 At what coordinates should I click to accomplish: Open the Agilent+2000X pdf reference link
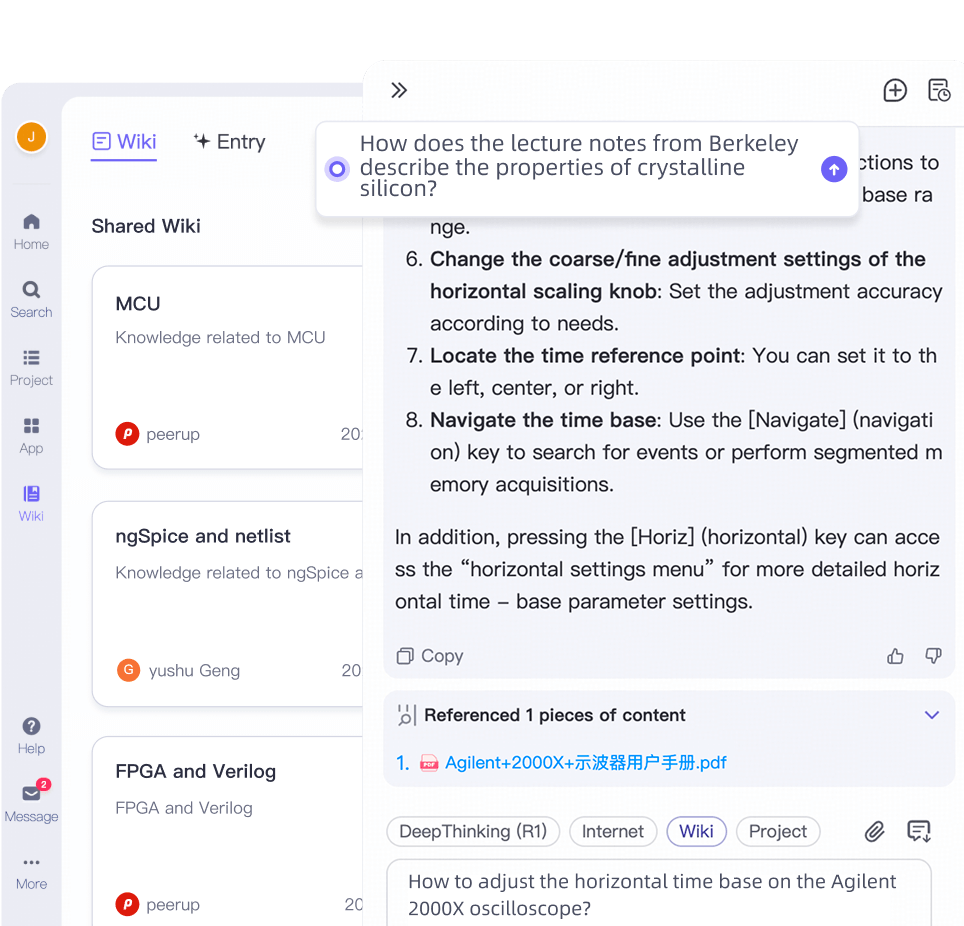point(585,763)
